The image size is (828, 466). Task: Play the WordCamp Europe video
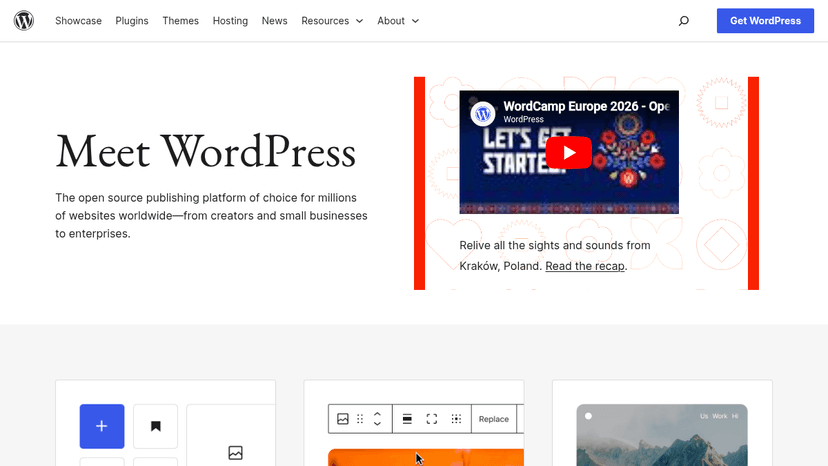tap(569, 152)
